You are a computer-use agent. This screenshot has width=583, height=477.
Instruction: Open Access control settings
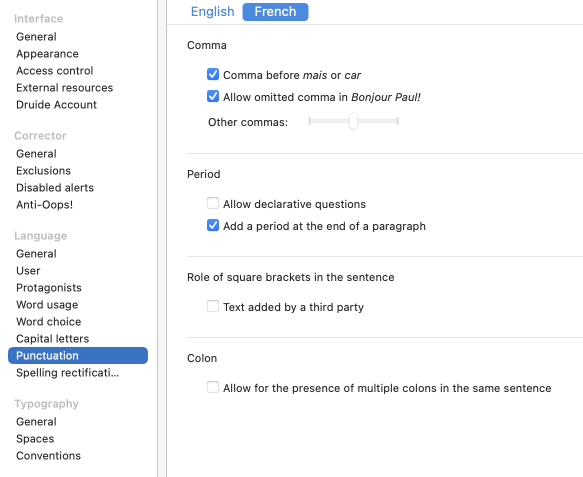[55, 71]
